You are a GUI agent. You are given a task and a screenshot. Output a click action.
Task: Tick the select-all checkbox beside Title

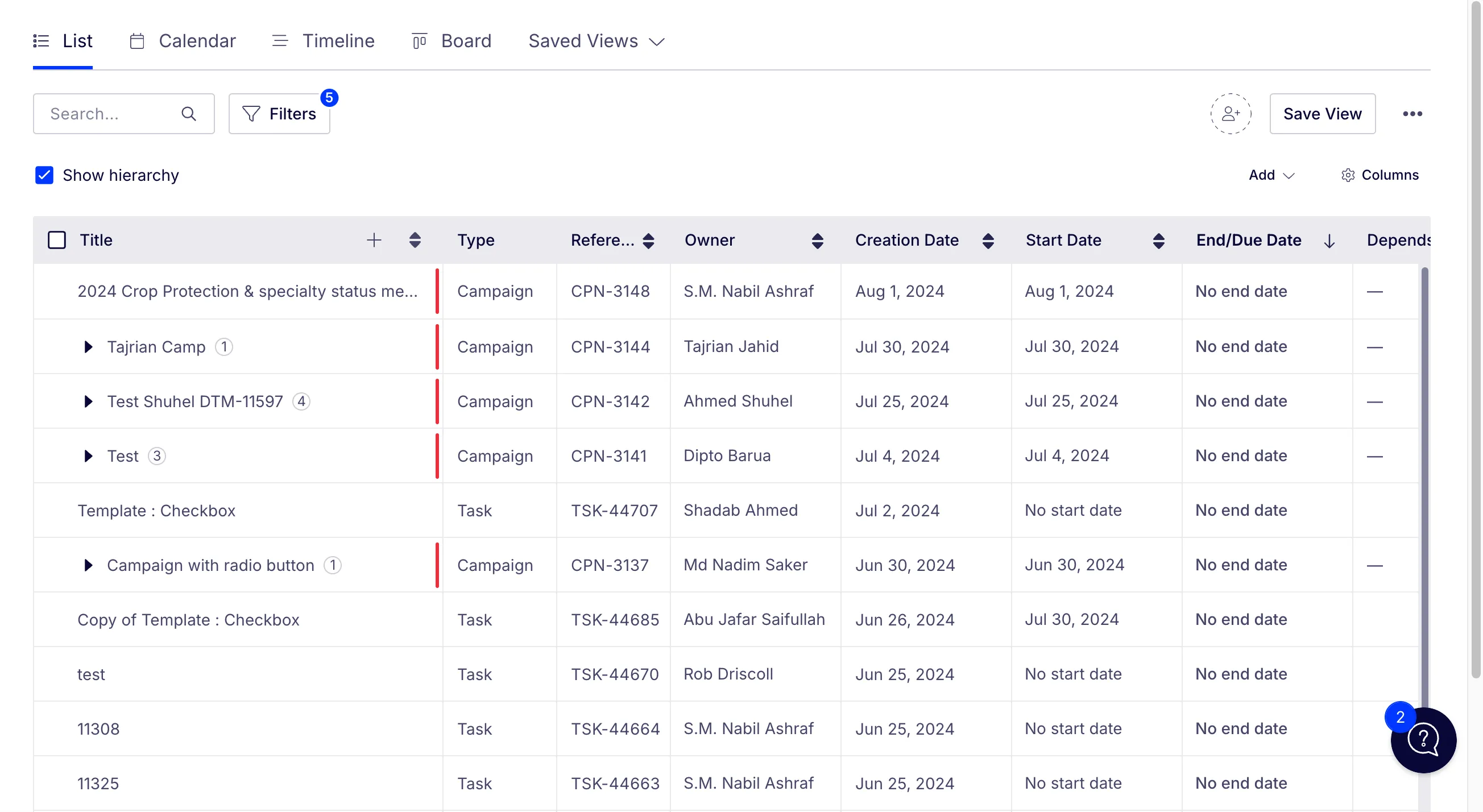(x=56, y=239)
